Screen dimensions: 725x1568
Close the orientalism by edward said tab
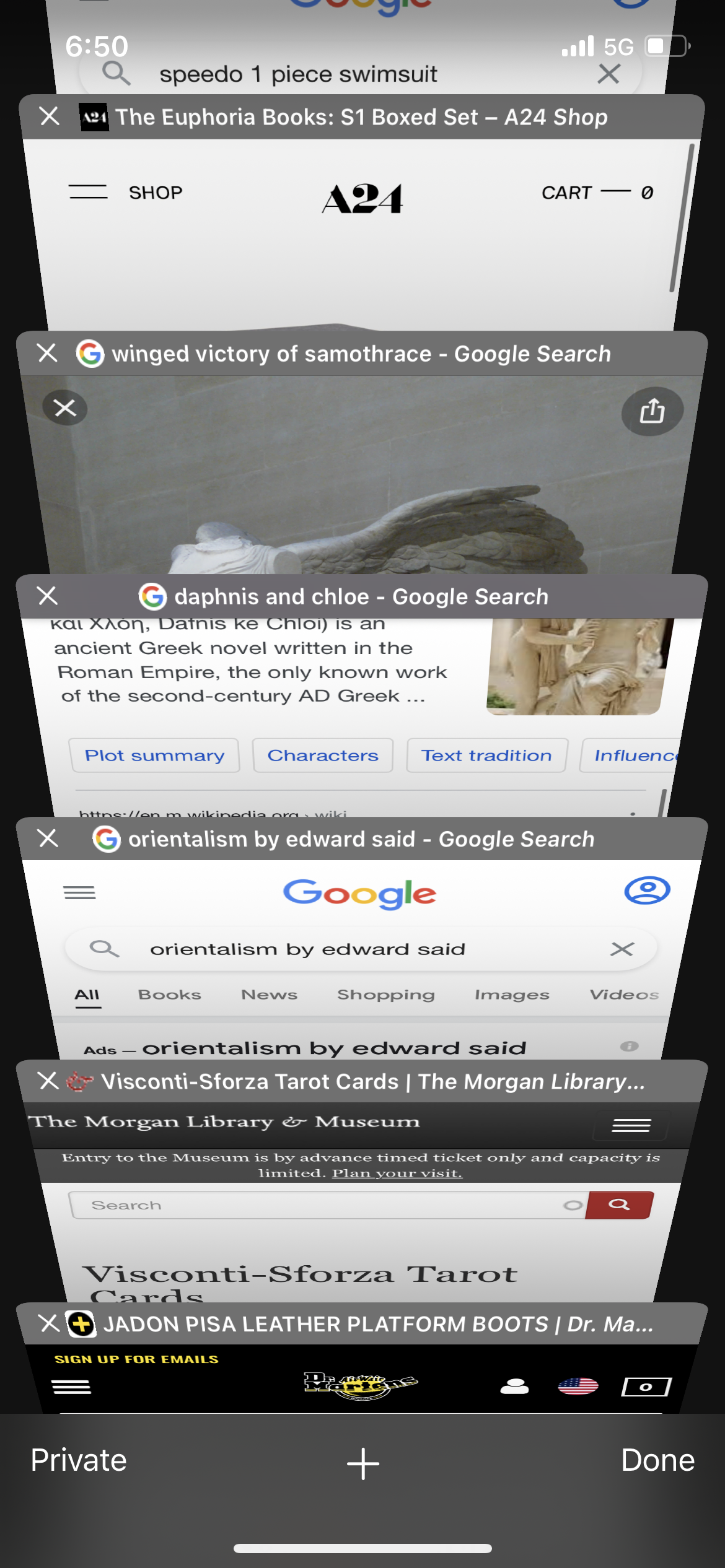tap(48, 838)
